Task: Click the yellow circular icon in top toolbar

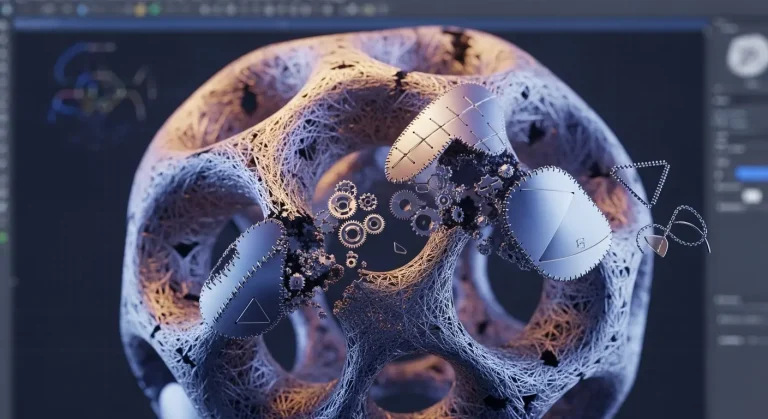Action: click(x=140, y=9)
